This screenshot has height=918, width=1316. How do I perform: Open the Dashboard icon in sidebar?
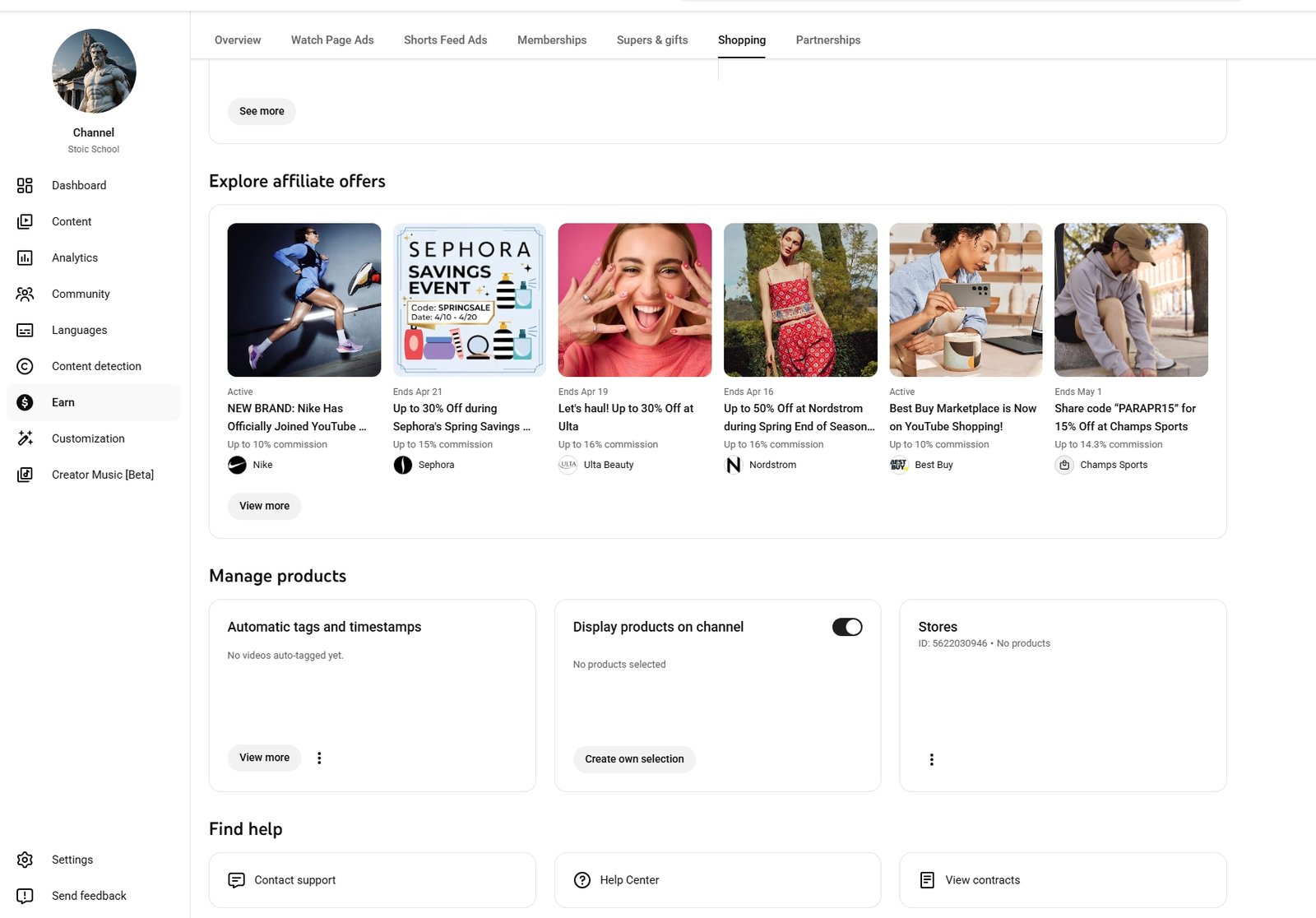pos(25,185)
